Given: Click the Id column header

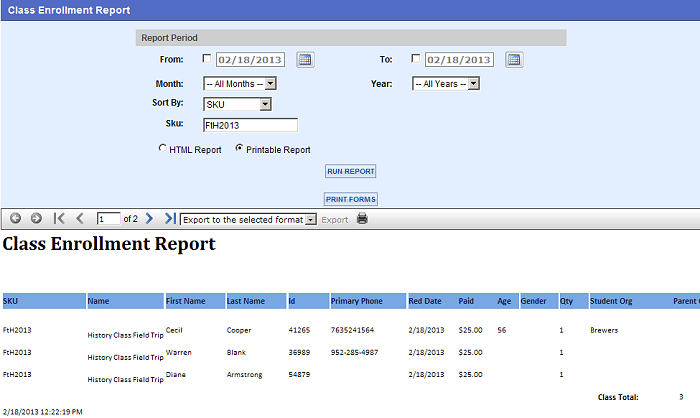Looking at the screenshot, I should [308, 301].
